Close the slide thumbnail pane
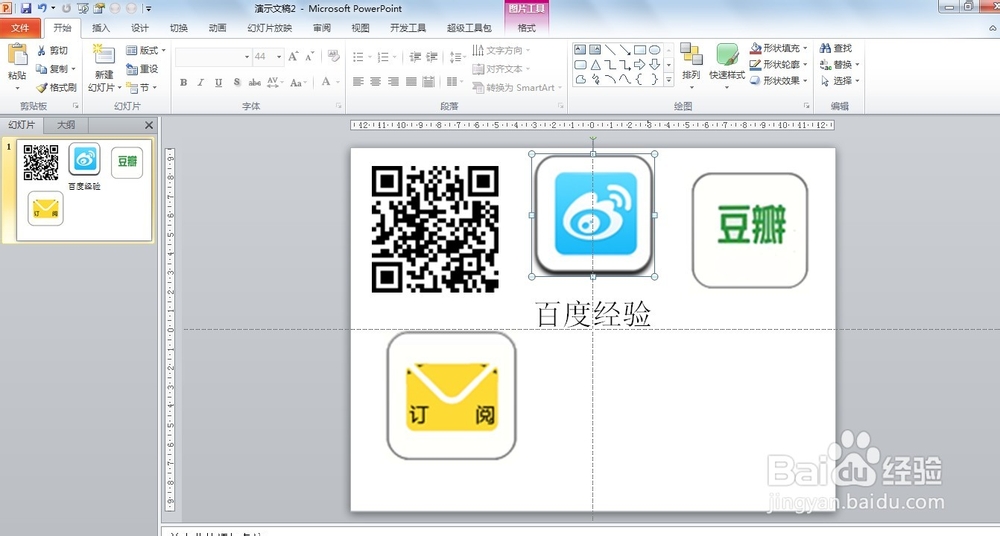The width and height of the screenshot is (1000, 536). (x=149, y=125)
